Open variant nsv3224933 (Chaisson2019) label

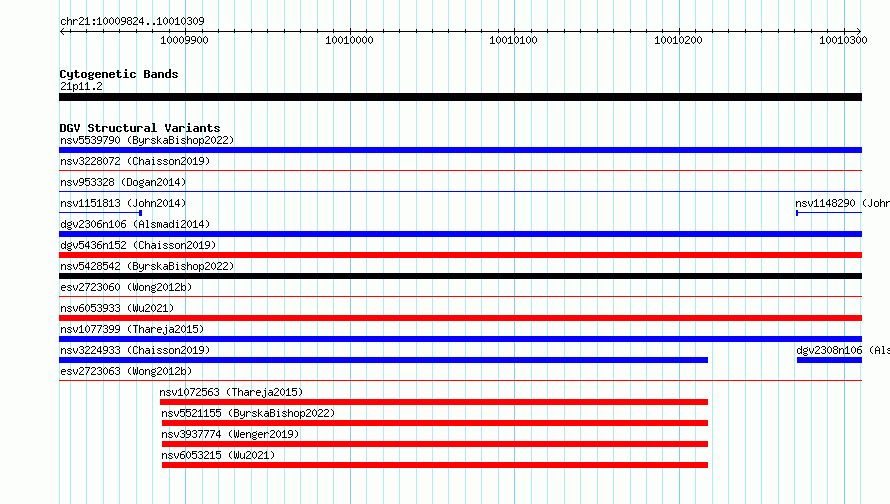tap(135, 350)
